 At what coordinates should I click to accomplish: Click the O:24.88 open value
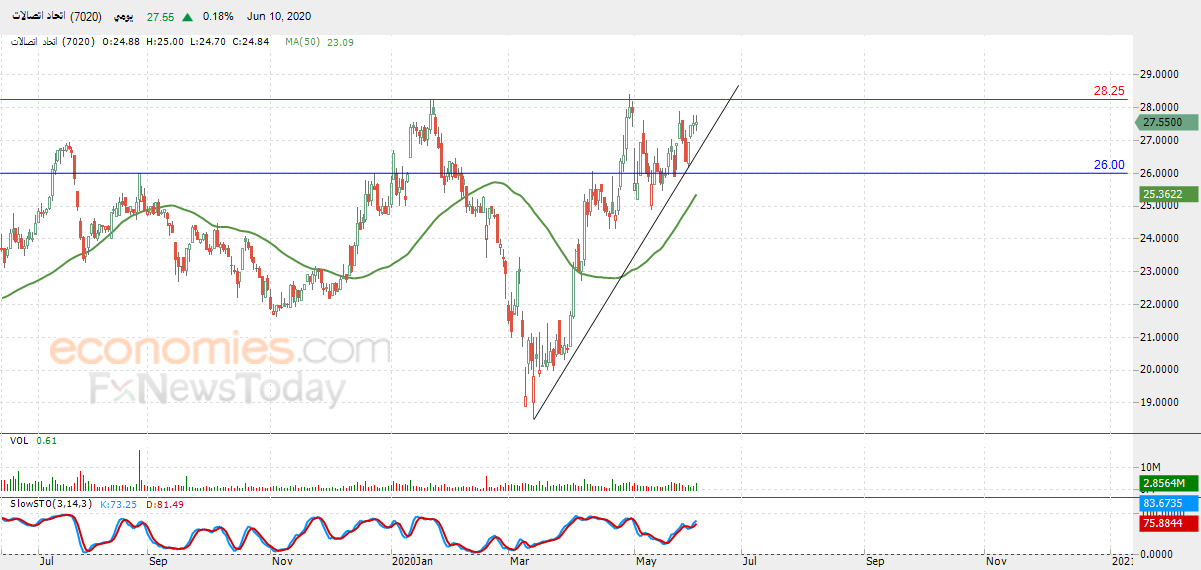(x=120, y=42)
